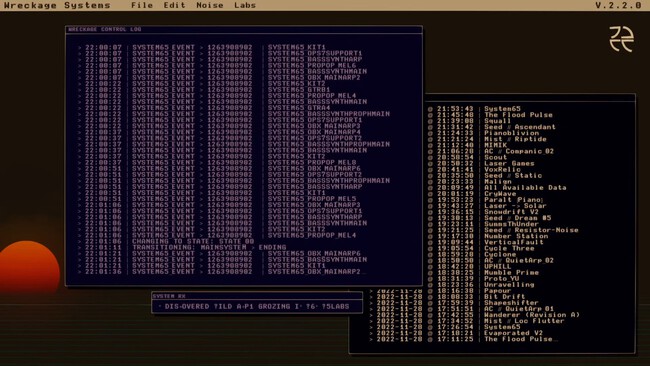Image resolution: width=650 pixels, height=366 pixels.
Task: Select the VerticalFault history row
Action: click(x=485, y=242)
